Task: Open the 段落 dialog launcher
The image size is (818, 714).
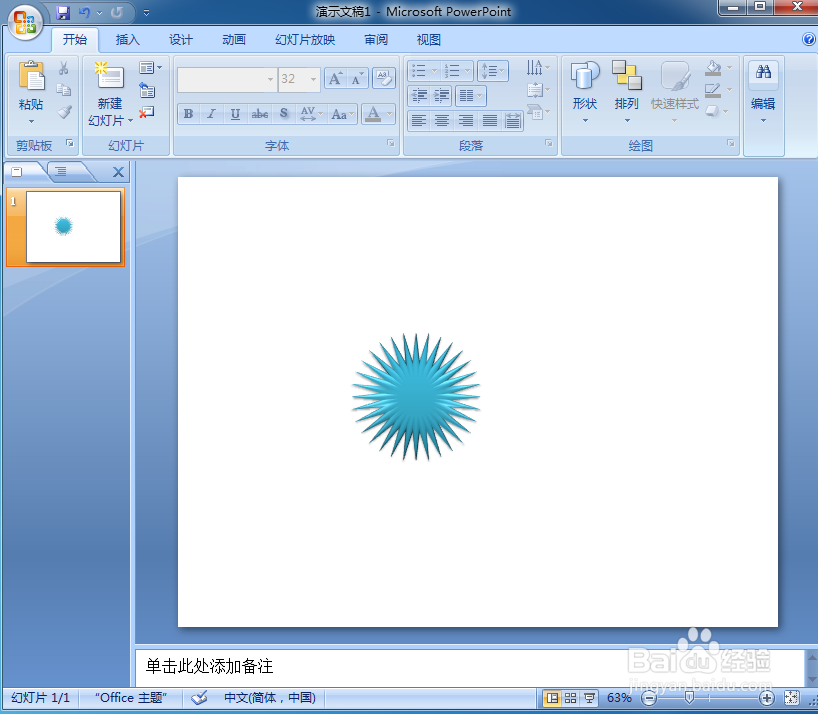Action: tap(549, 143)
